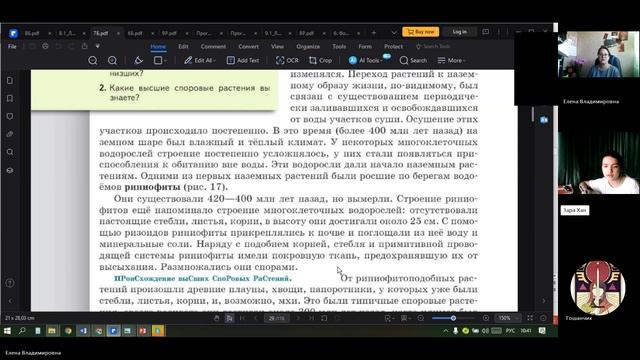The width and height of the screenshot is (640, 360).
Task: Click the zoom out magnifier in toolbar
Action: 93,60
